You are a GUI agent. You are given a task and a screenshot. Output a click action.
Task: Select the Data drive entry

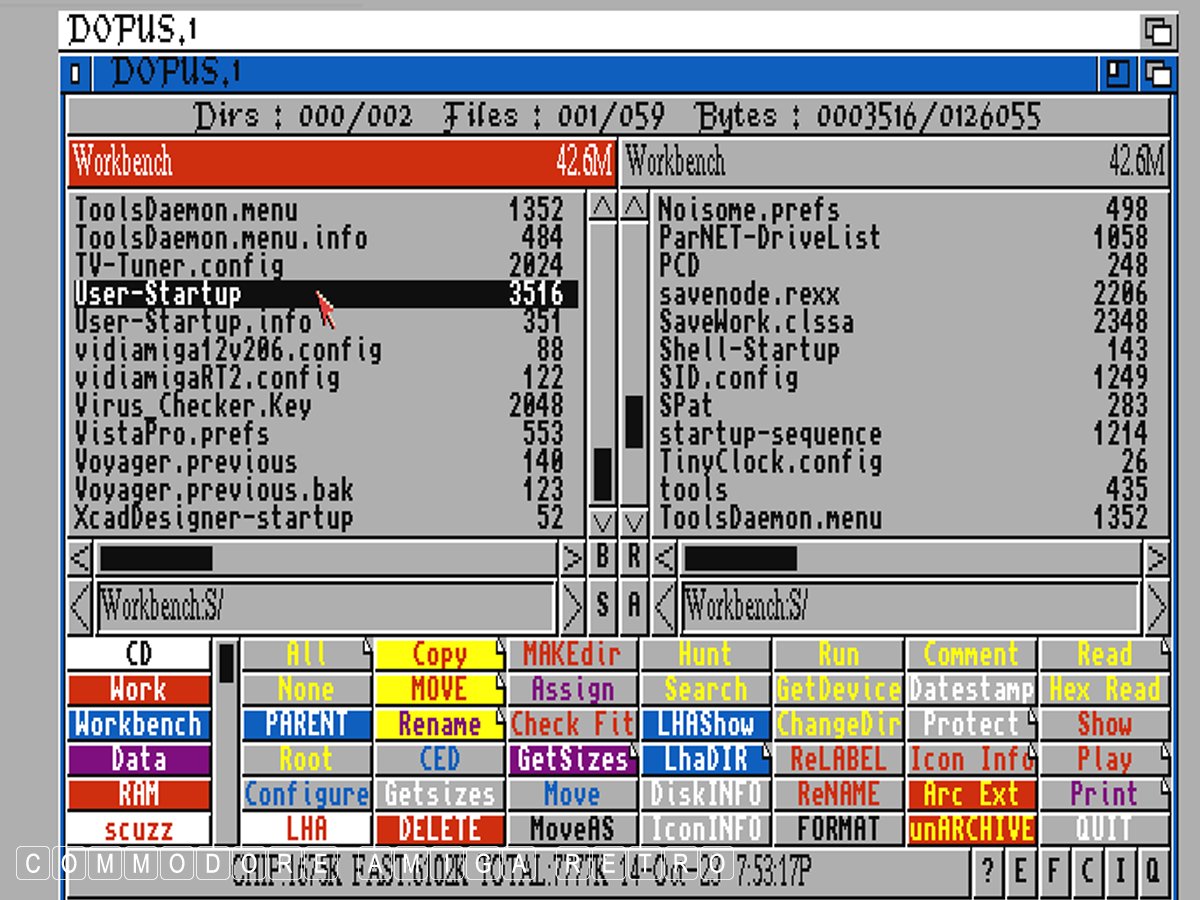click(x=138, y=759)
